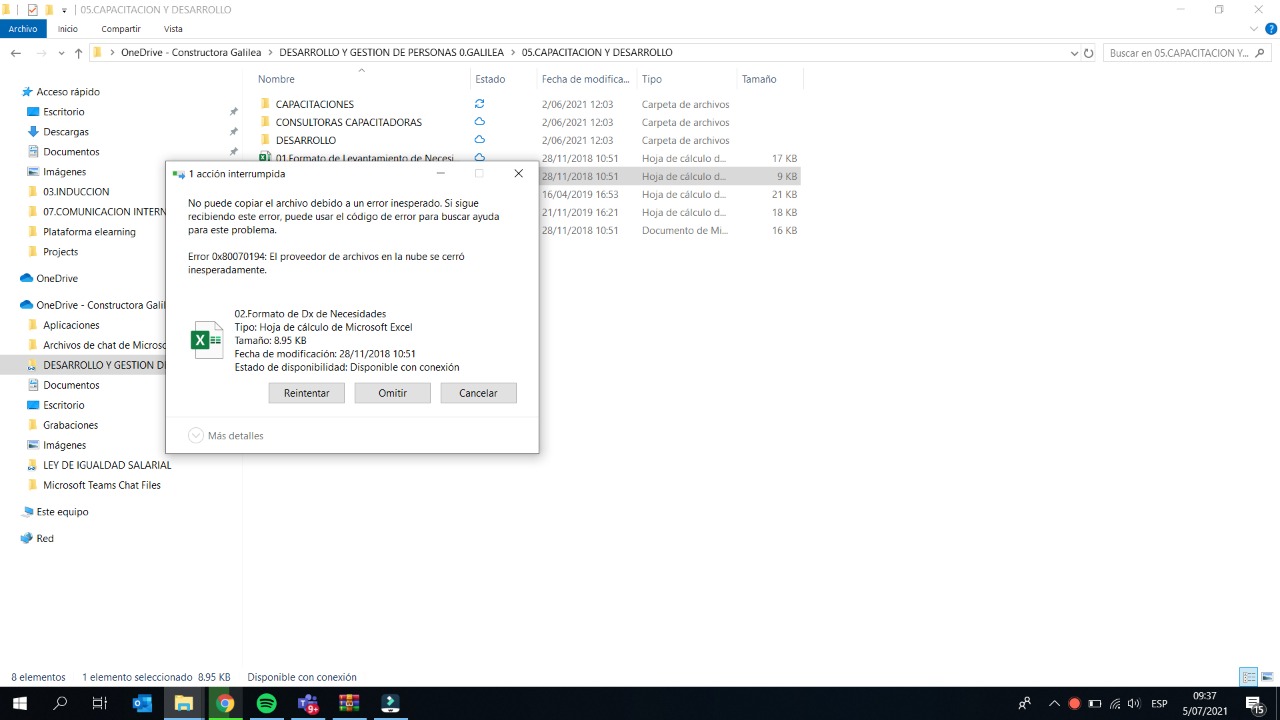The image size is (1280, 720).
Task: Switch to details view layout
Action: pos(1249,677)
